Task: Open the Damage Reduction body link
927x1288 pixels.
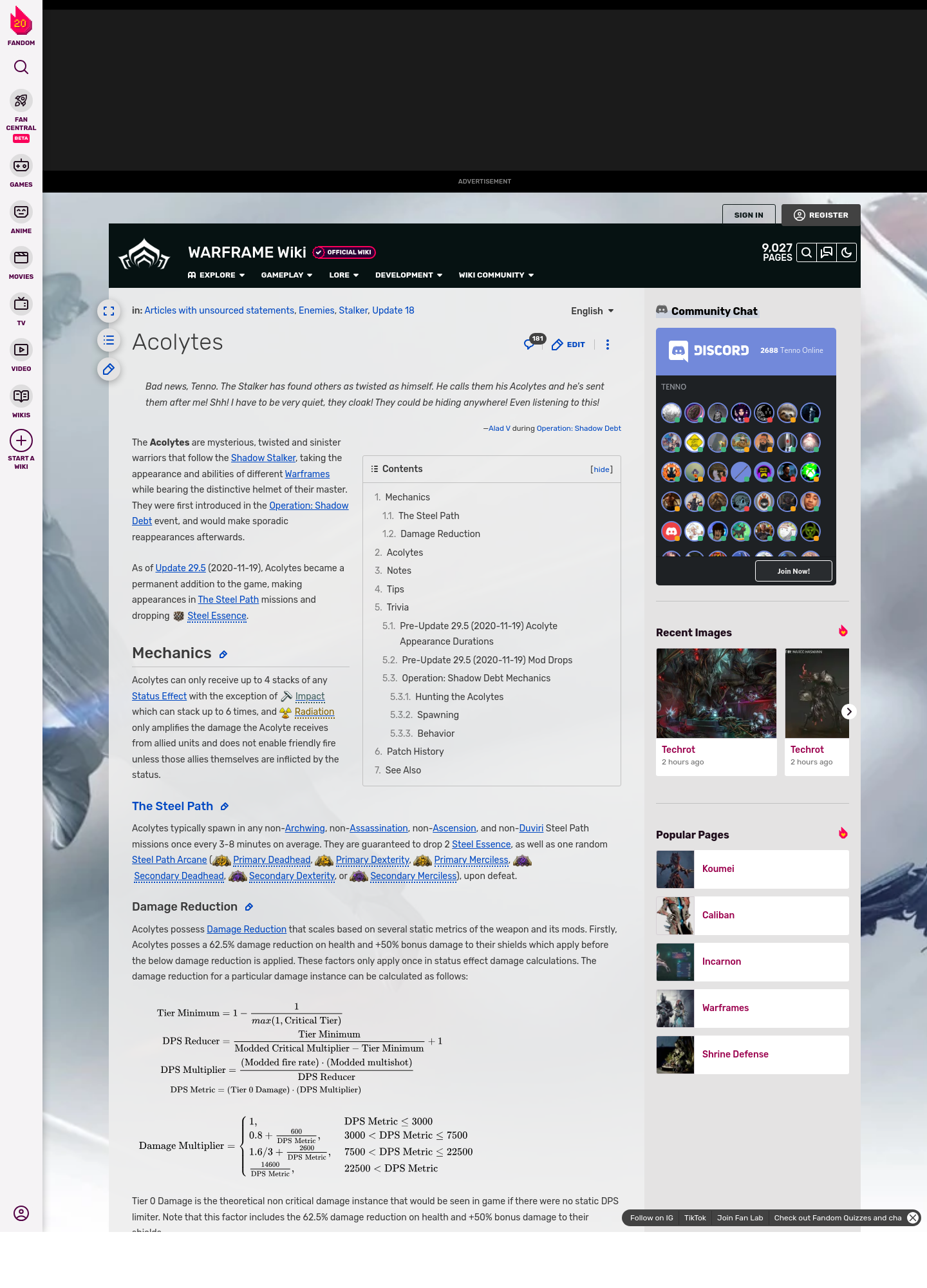Action: click(x=247, y=929)
